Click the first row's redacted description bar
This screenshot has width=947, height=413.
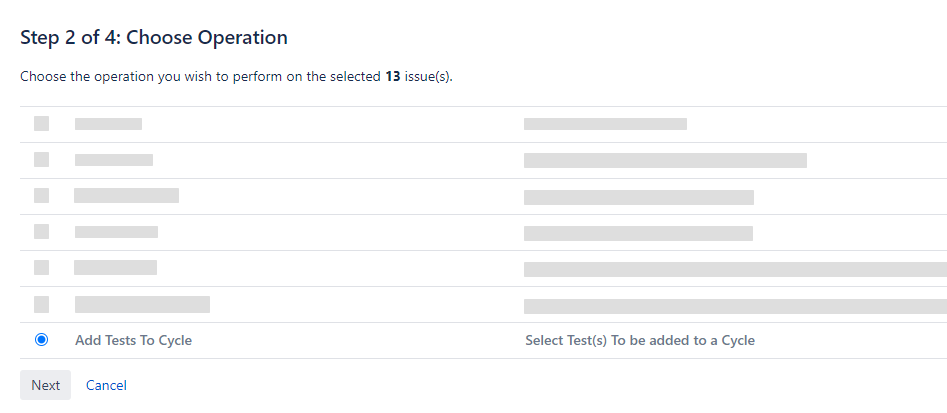(605, 124)
